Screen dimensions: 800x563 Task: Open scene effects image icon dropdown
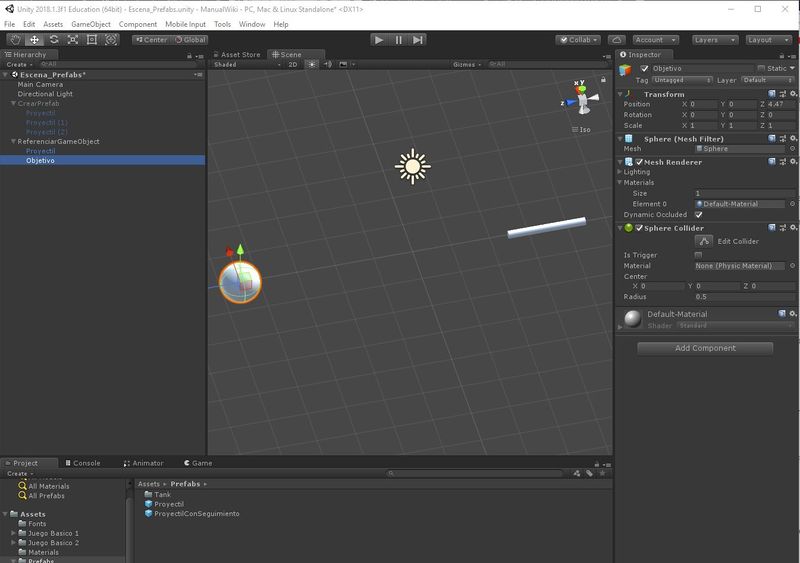[346, 64]
